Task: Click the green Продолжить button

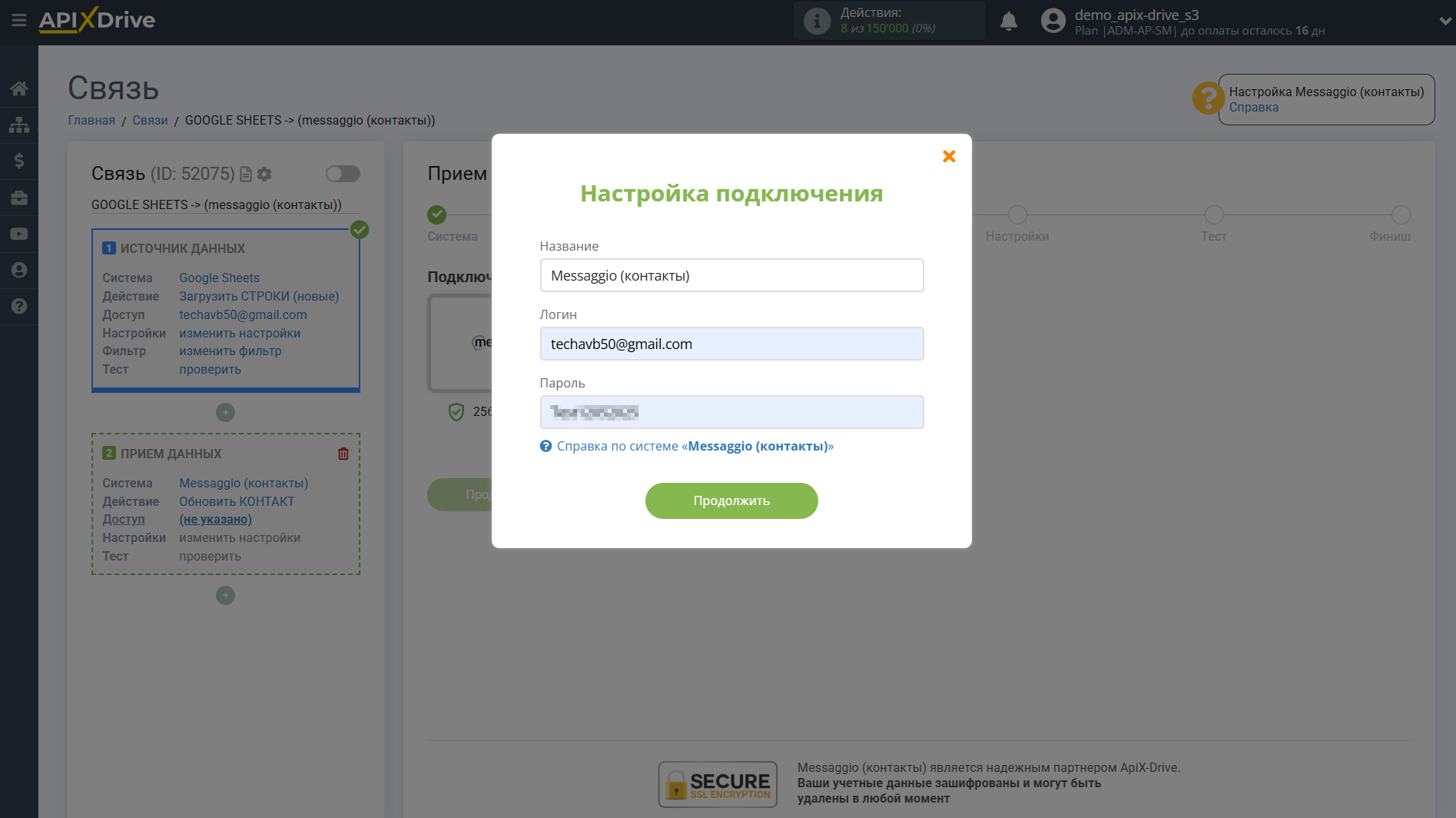Action: point(731,500)
